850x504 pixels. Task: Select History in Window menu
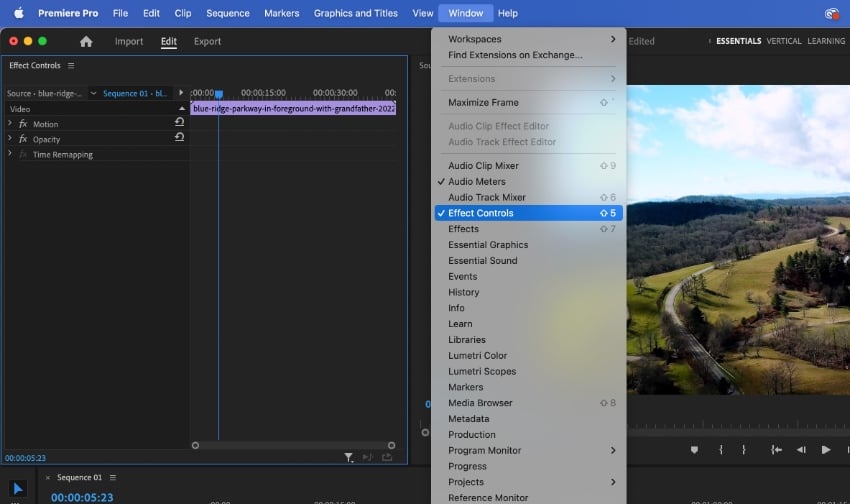529,292
